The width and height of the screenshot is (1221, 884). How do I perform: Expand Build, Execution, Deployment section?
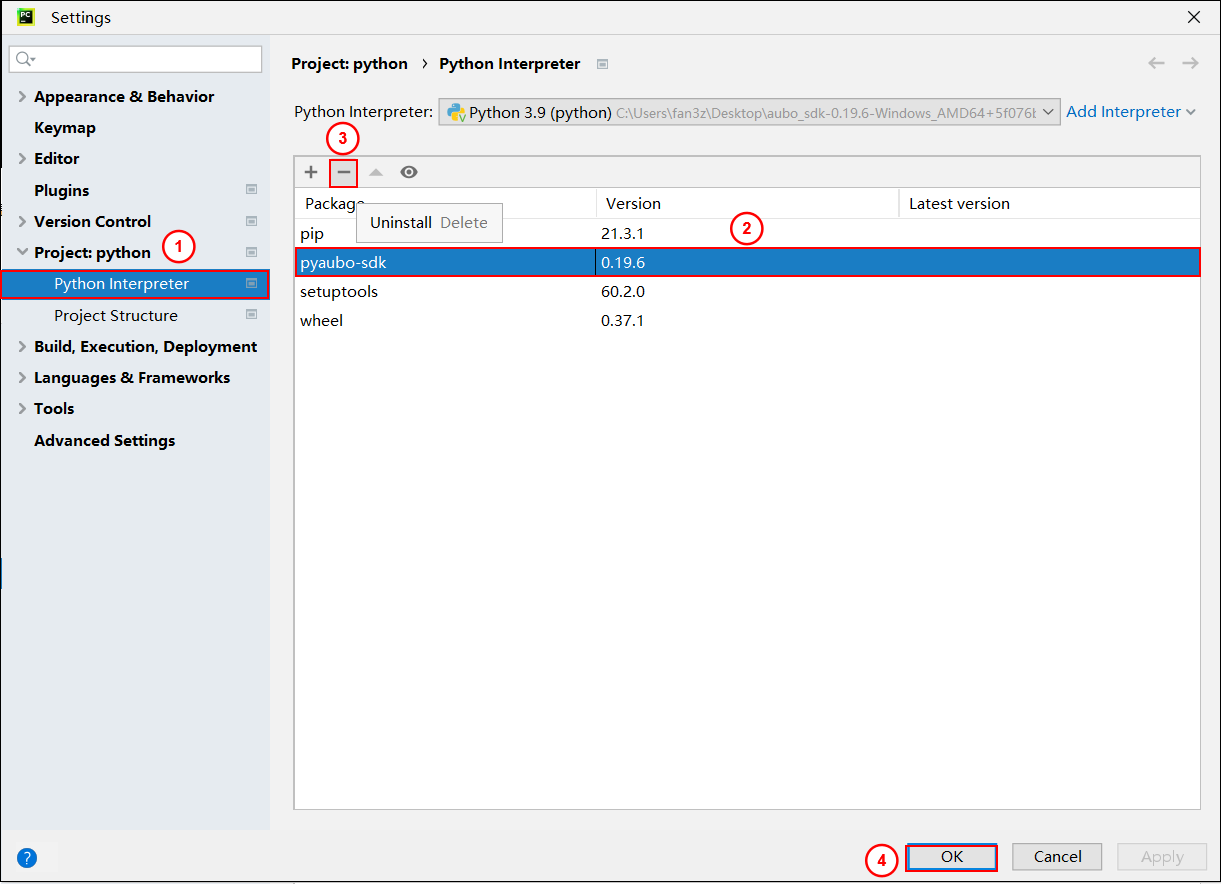[x=22, y=346]
